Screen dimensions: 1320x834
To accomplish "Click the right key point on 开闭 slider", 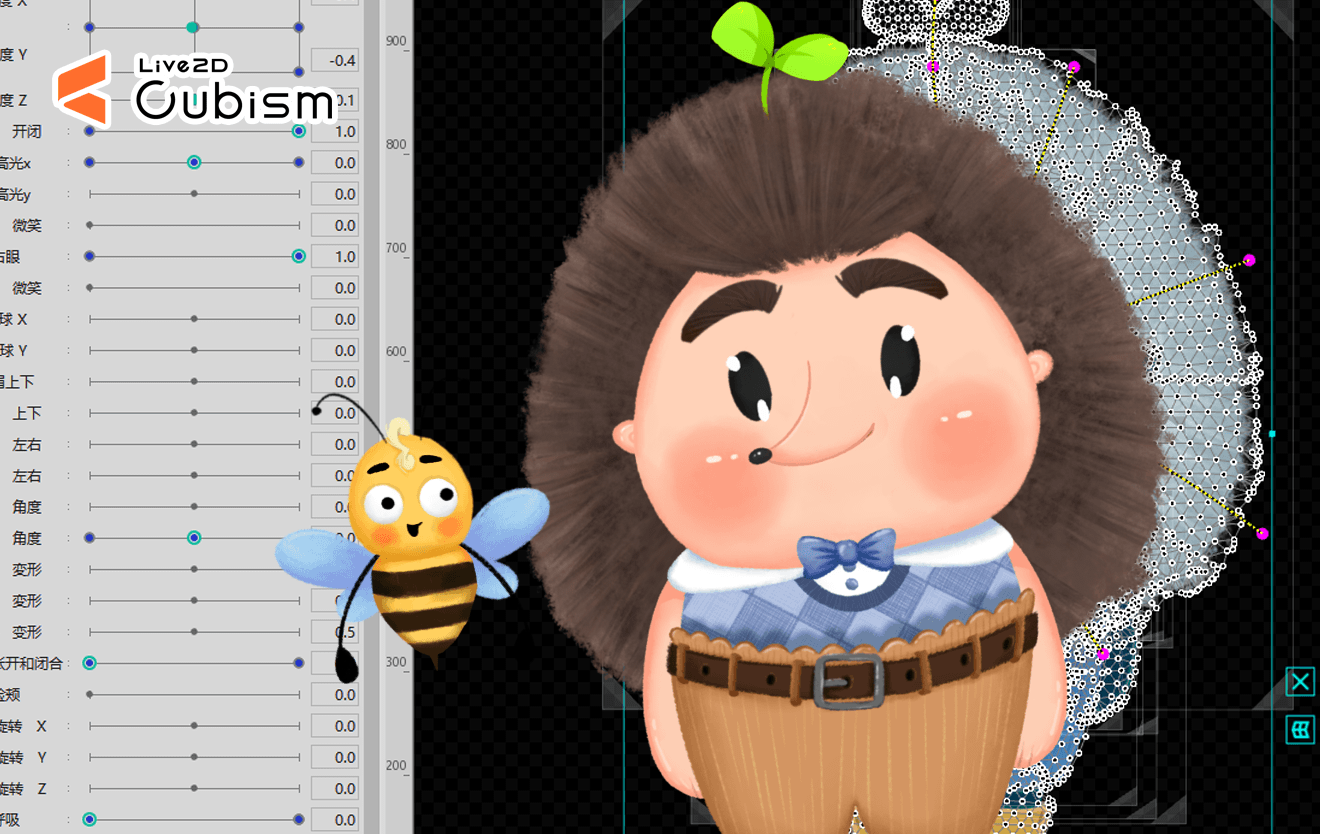I will click(x=298, y=131).
